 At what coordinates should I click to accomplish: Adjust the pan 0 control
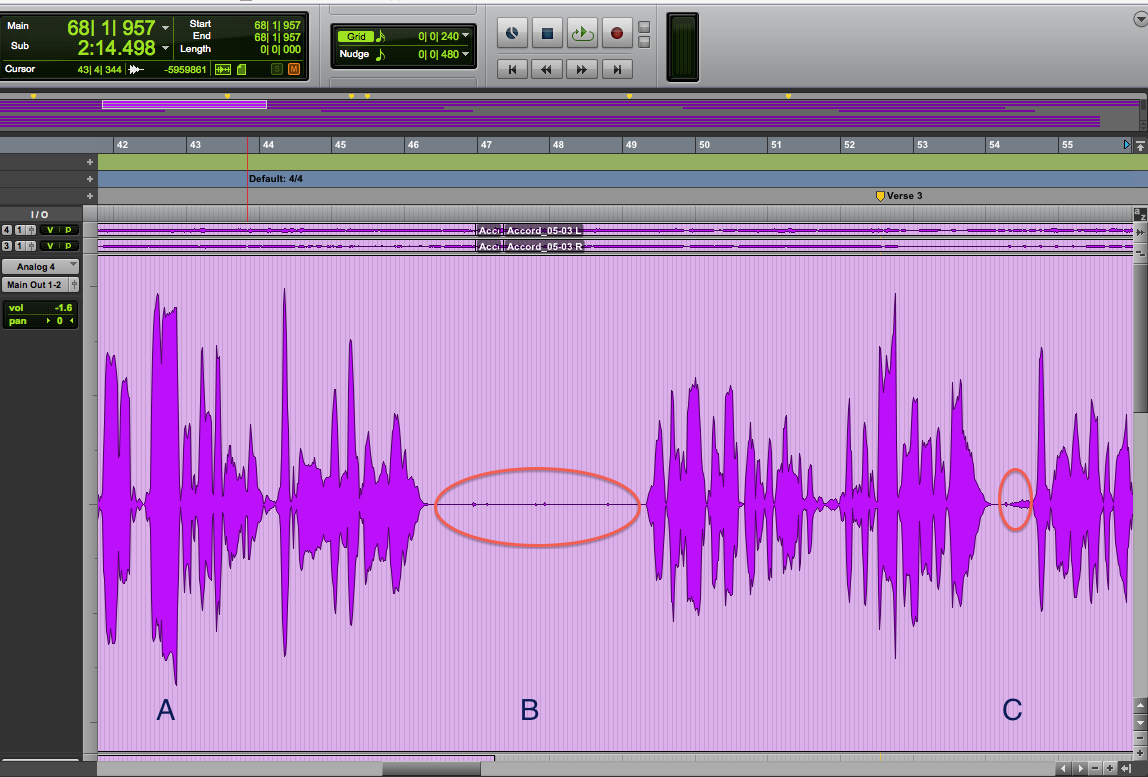point(40,321)
